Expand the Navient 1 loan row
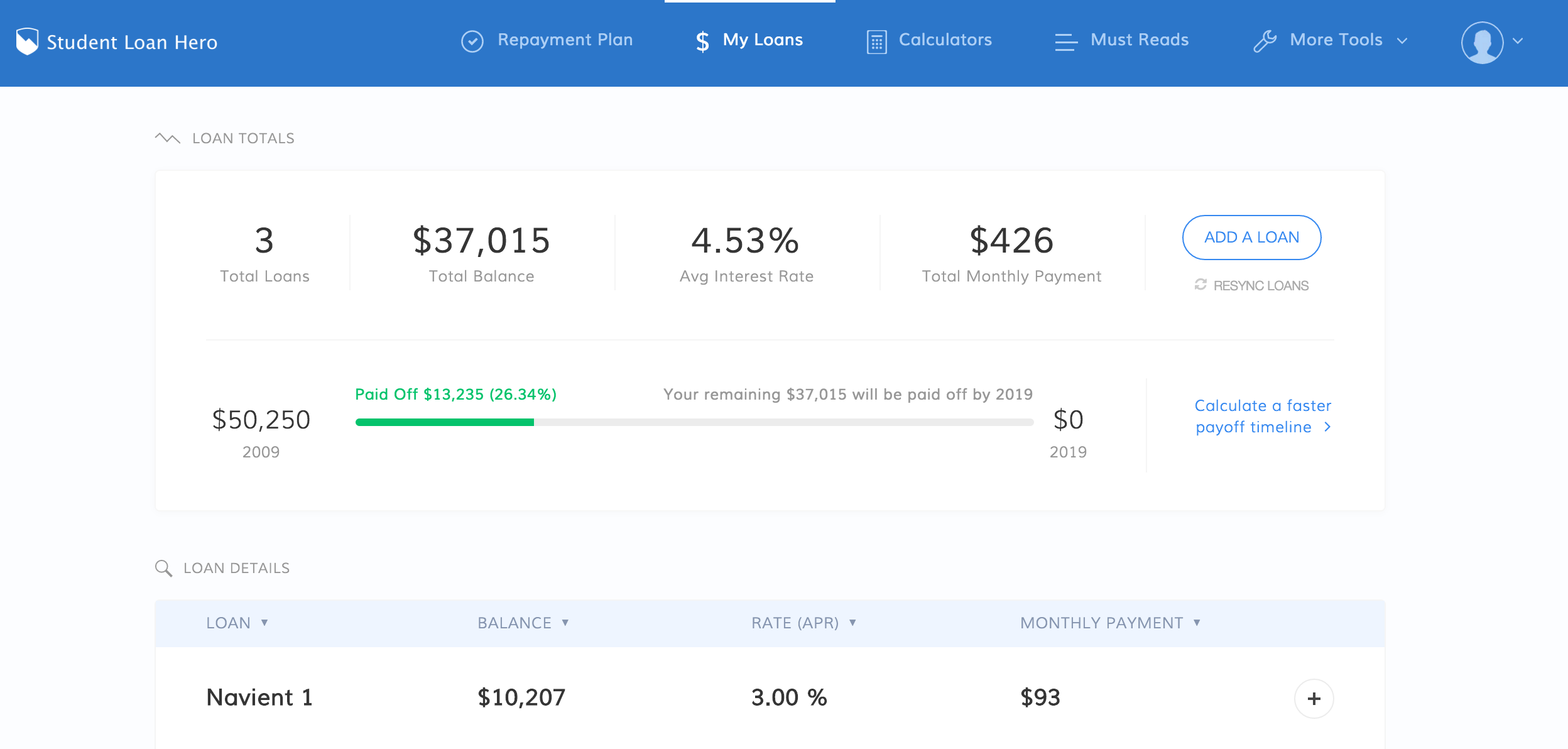 [x=1315, y=697]
